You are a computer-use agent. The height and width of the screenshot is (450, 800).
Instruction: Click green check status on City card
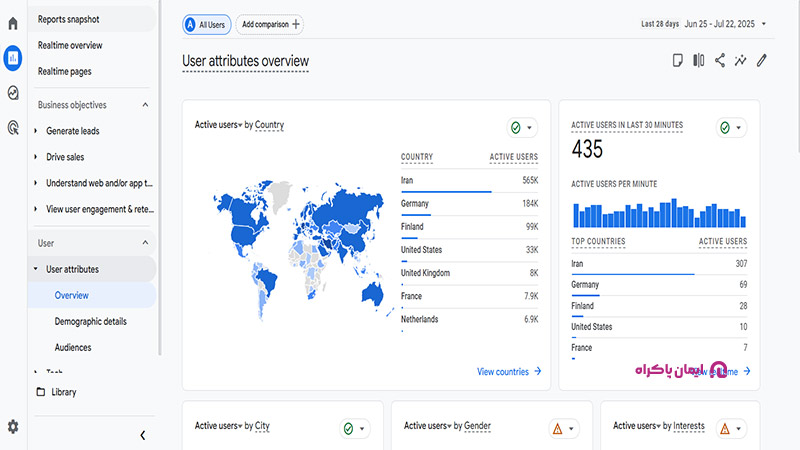pos(348,429)
